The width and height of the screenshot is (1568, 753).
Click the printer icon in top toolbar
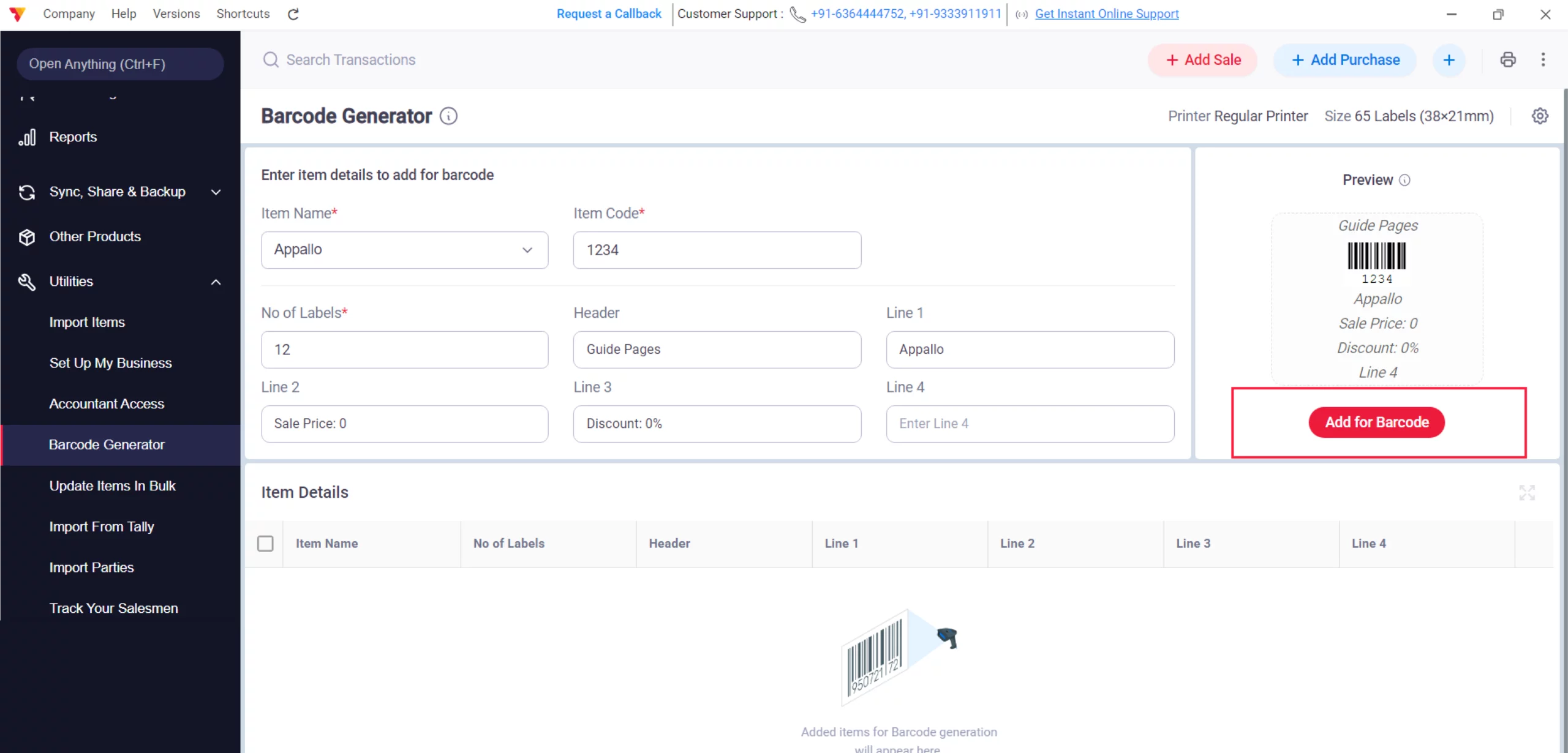coord(1508,59)
